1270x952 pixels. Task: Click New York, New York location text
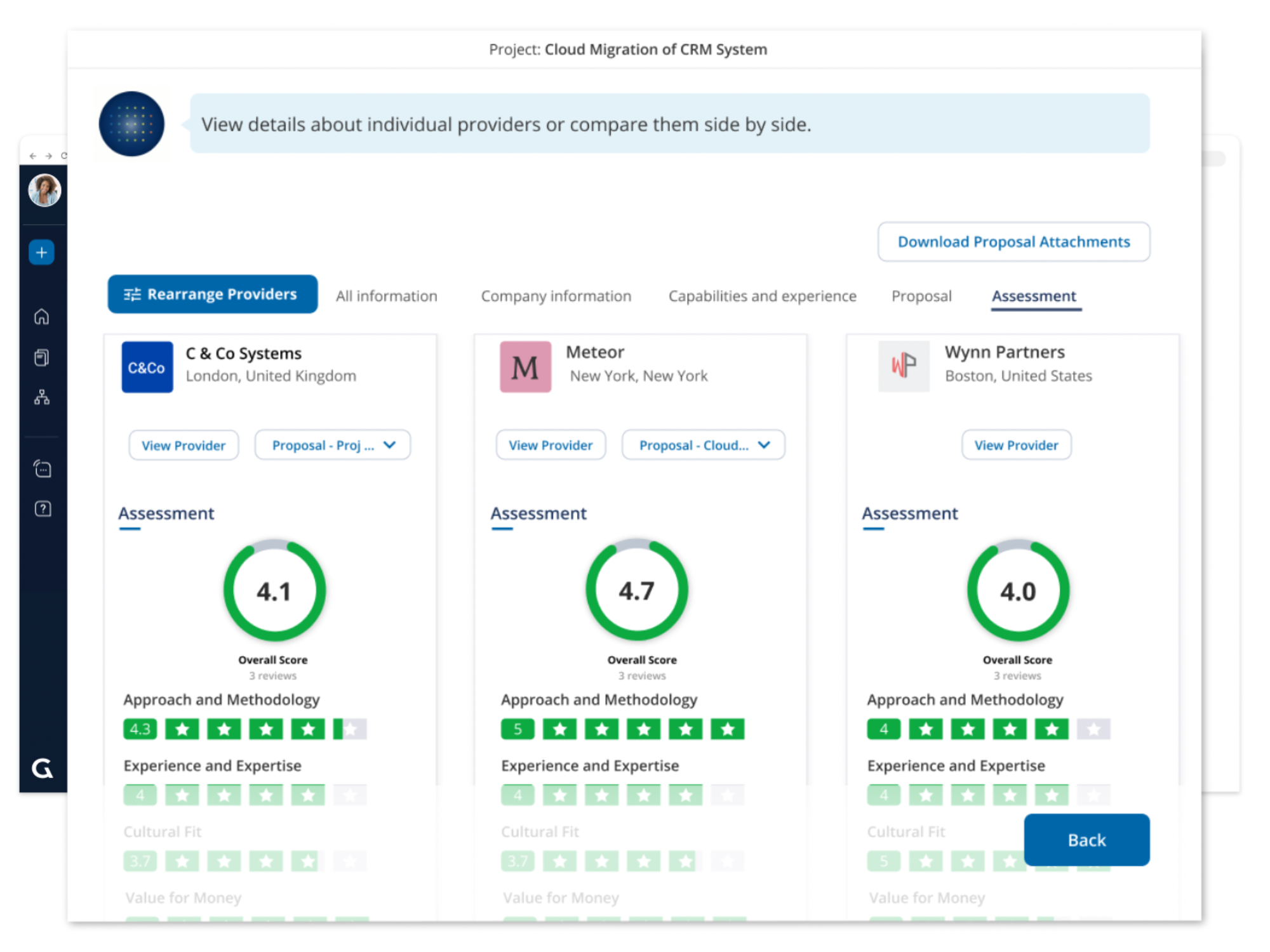[639, 376]
